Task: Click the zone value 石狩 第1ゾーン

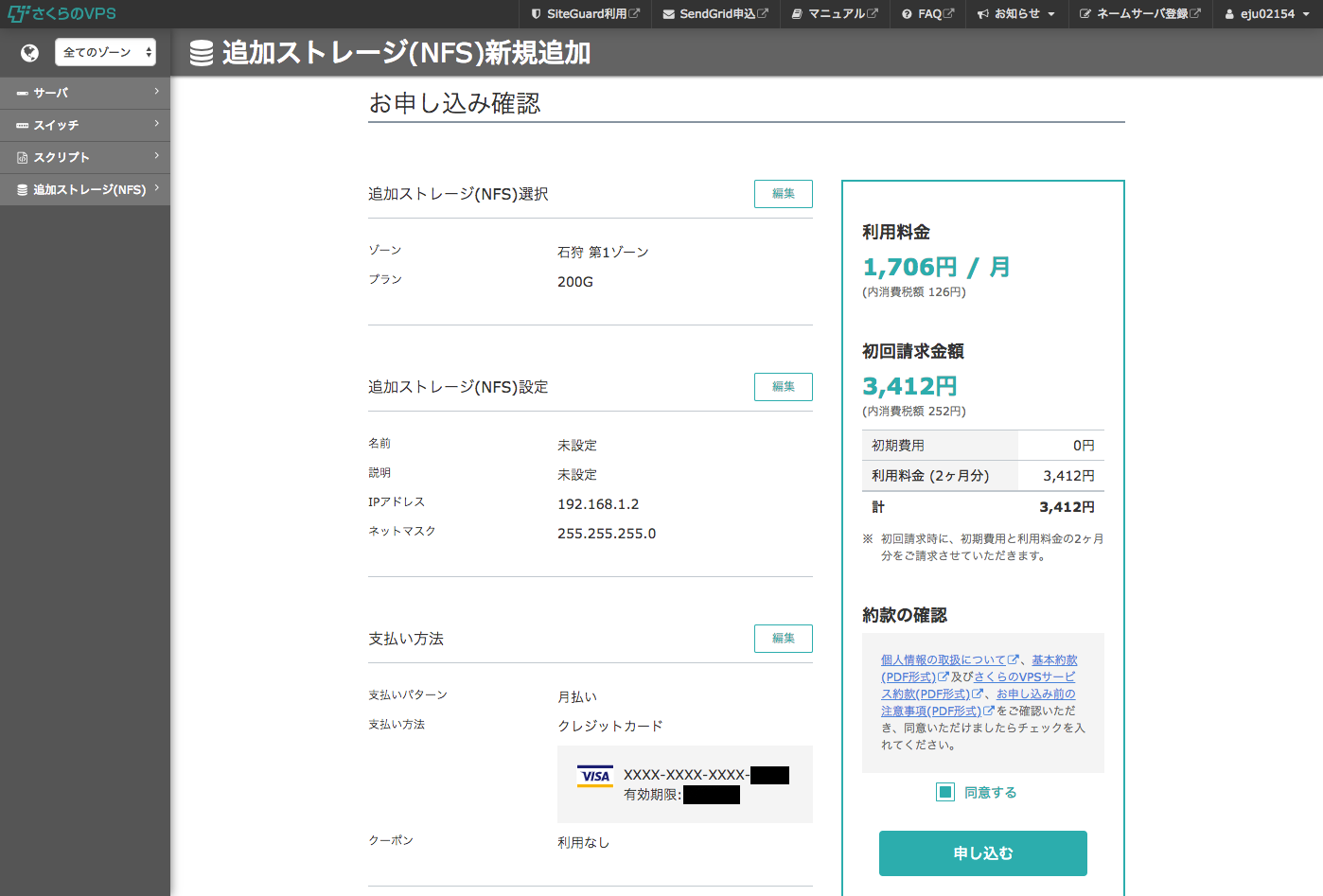Action: (x=603, y=253)
